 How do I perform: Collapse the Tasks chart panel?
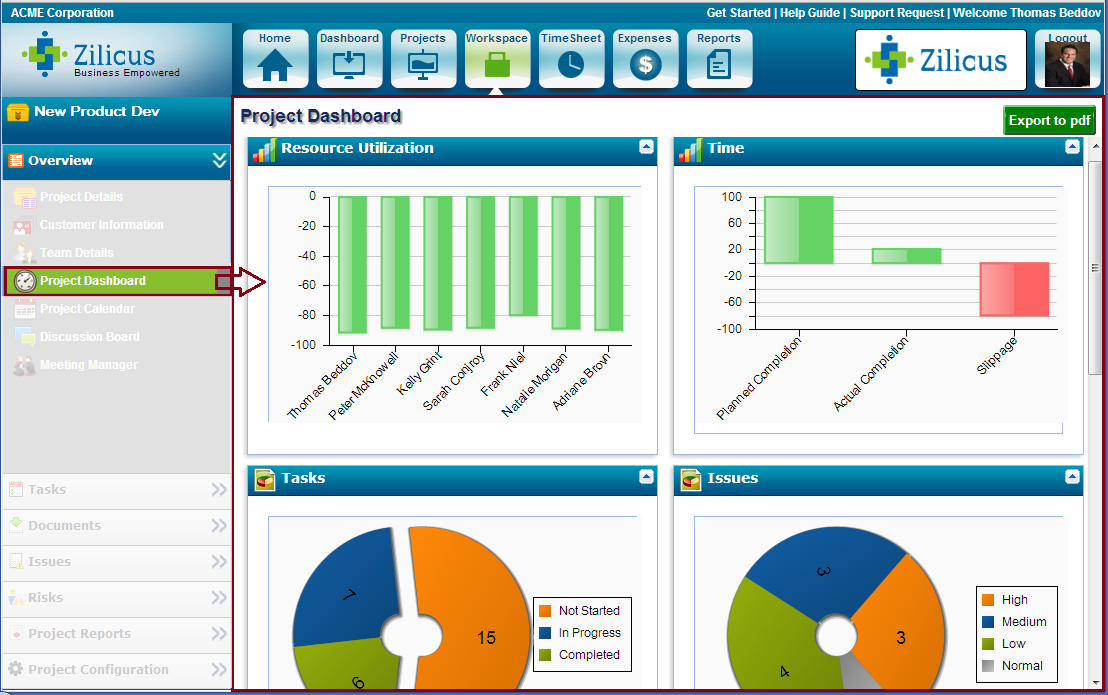(x=646, y=477)
